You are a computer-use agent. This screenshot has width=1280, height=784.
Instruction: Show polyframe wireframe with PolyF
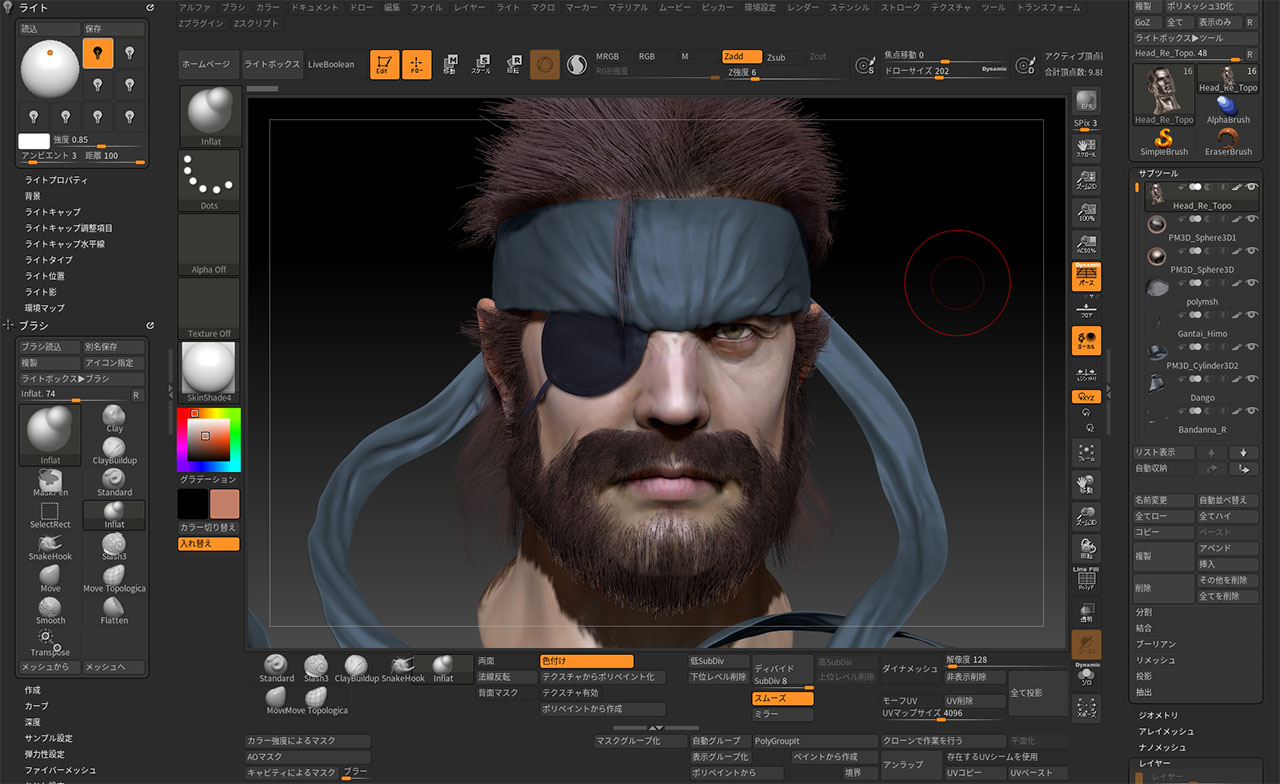pyautogui.click(x=1086, y=578)
